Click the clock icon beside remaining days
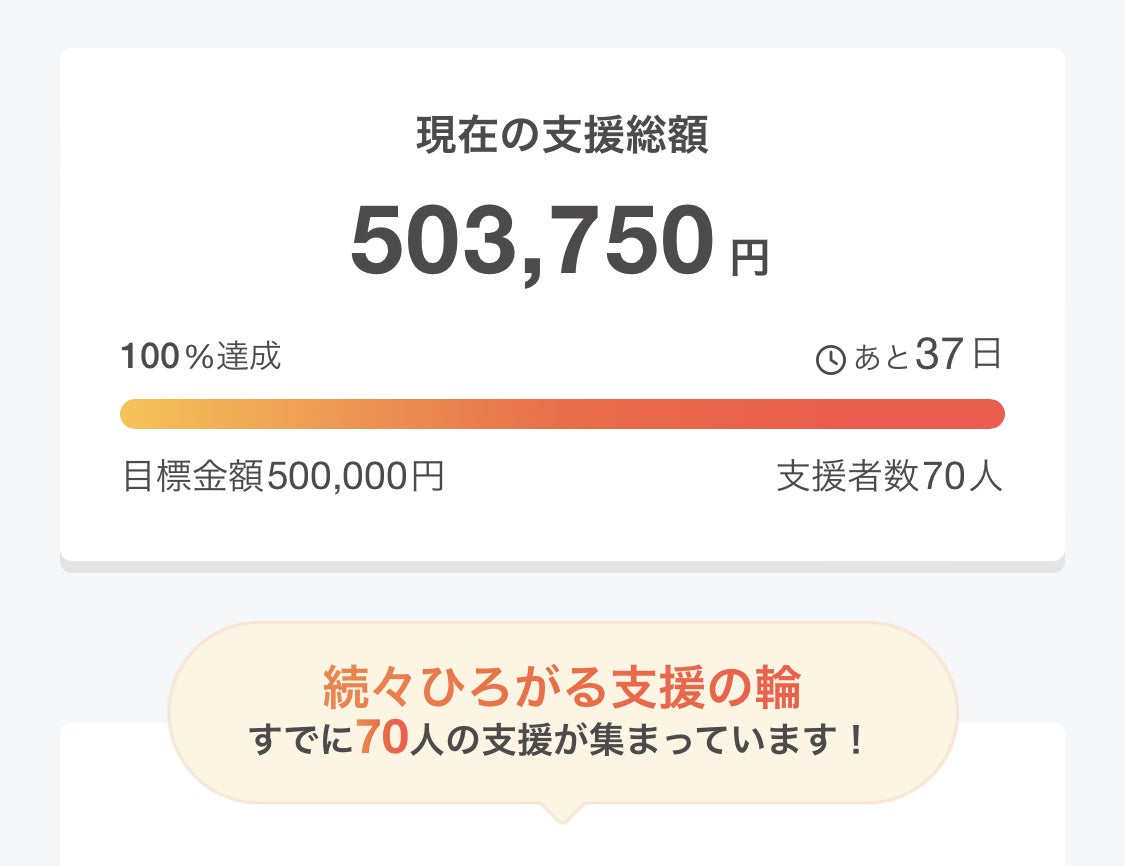 pyautogui.click(x=831, y=359)
